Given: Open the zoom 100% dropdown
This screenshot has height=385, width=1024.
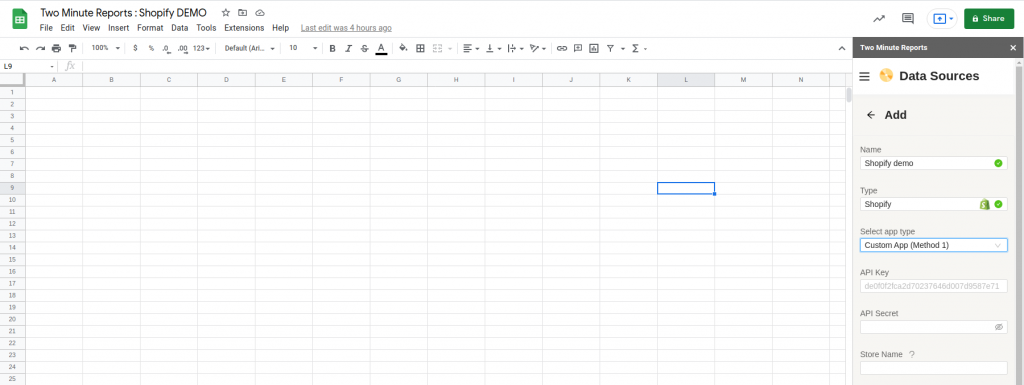Looking at the screenshot, I should point(106,48).
